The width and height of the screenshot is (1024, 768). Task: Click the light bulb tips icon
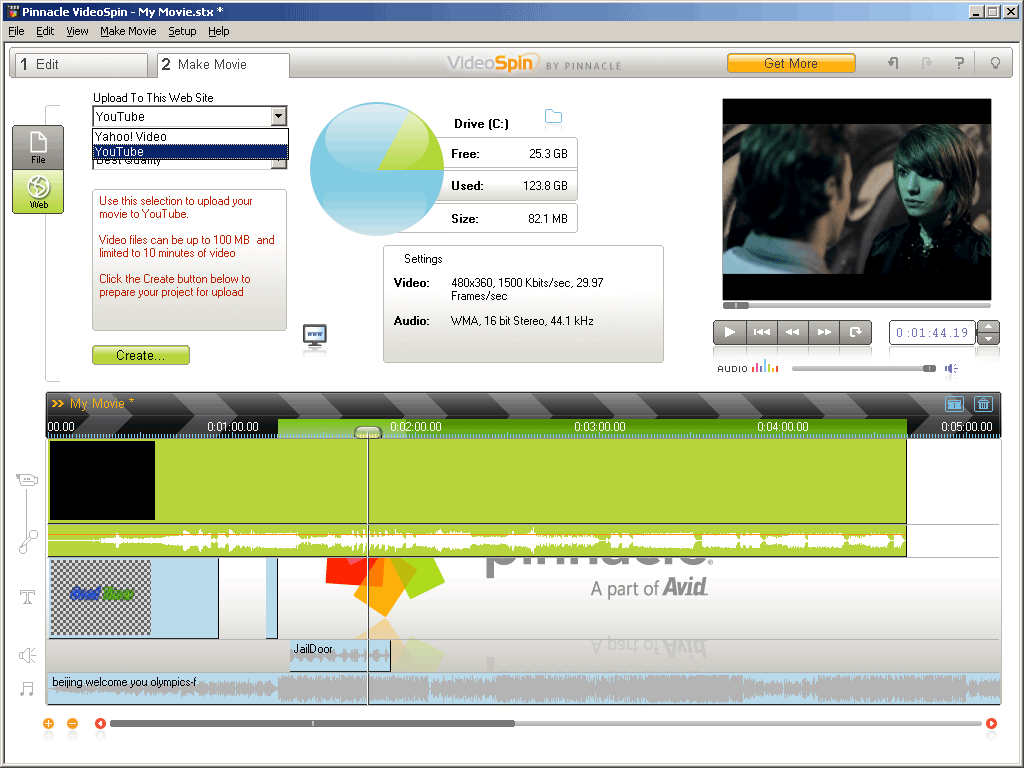995,63
